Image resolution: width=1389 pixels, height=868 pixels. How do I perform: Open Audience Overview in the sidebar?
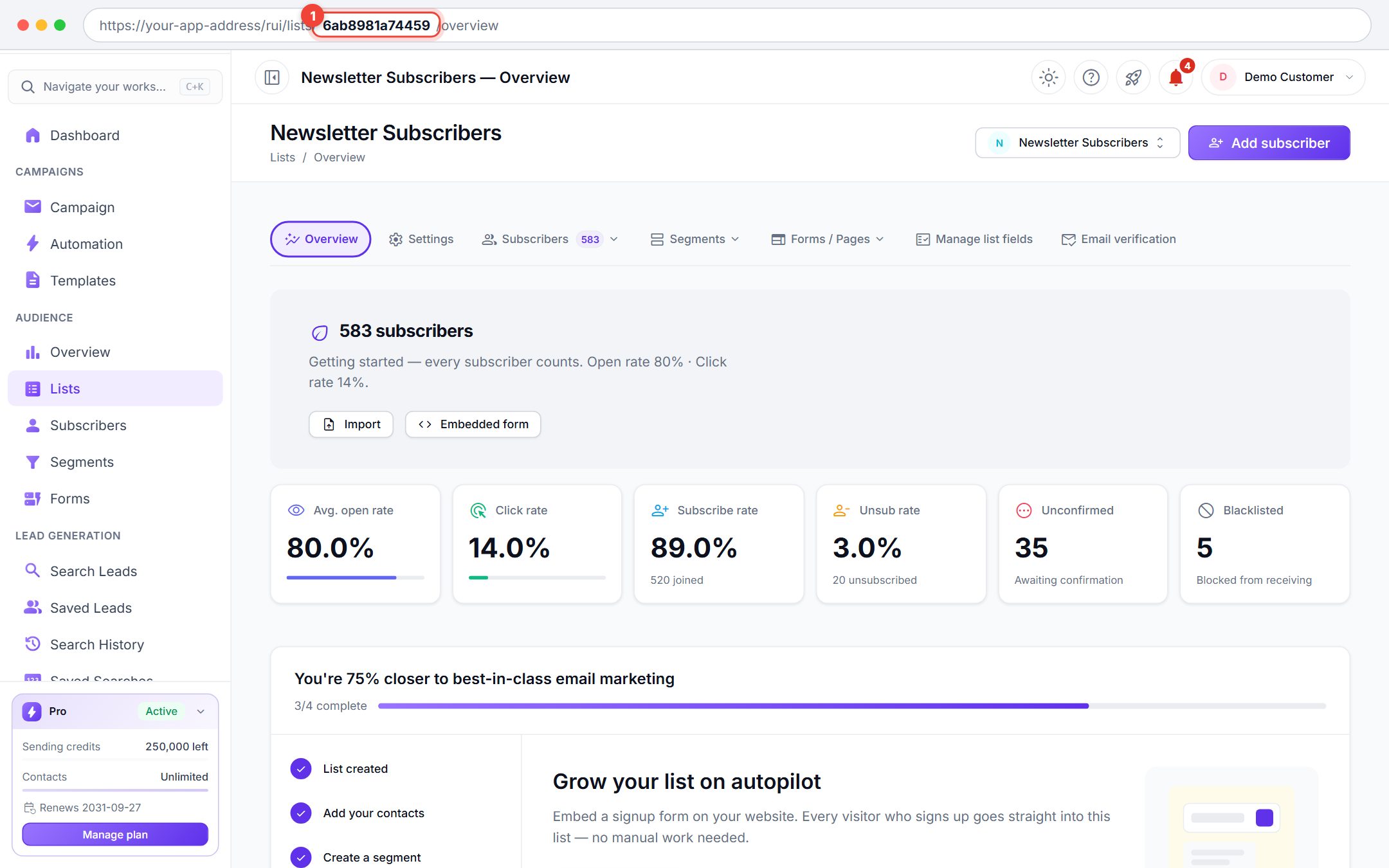115,352
